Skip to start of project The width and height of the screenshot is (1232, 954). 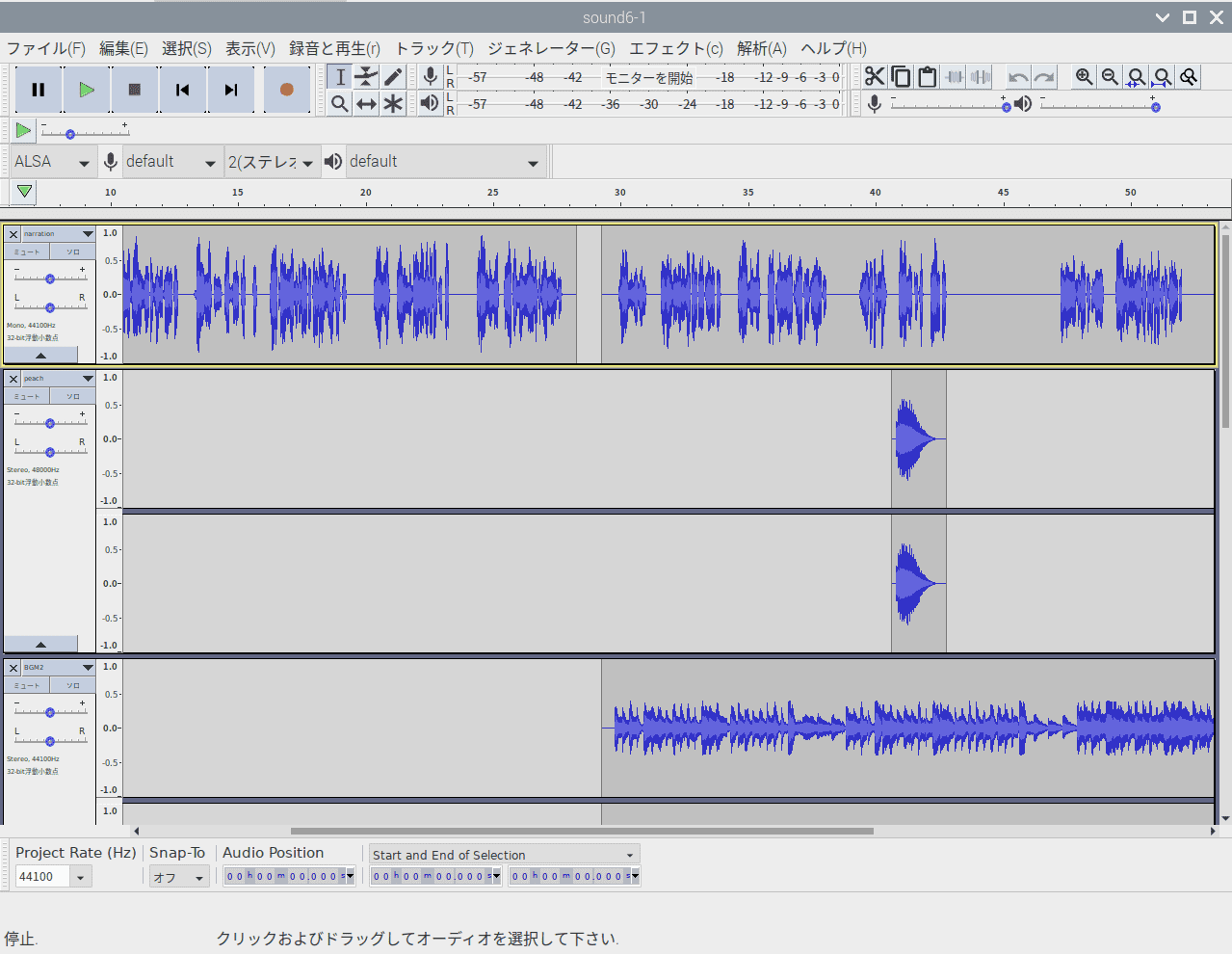tap(183, 90)
